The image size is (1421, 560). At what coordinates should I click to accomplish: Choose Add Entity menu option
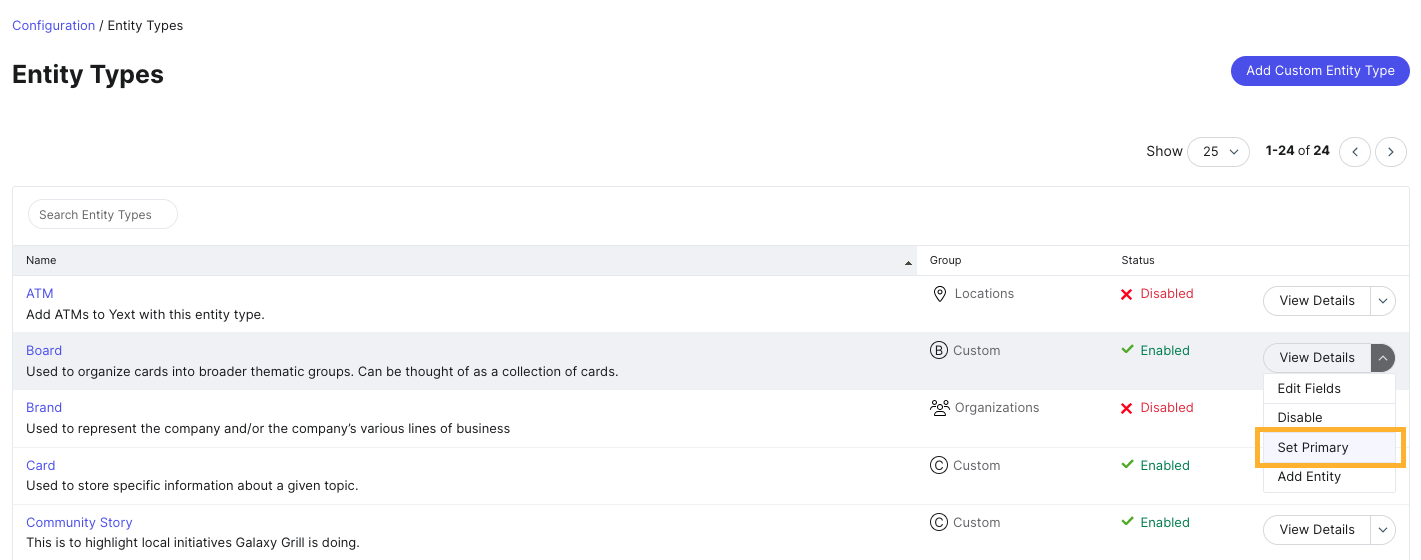[x=1309, y=477]
